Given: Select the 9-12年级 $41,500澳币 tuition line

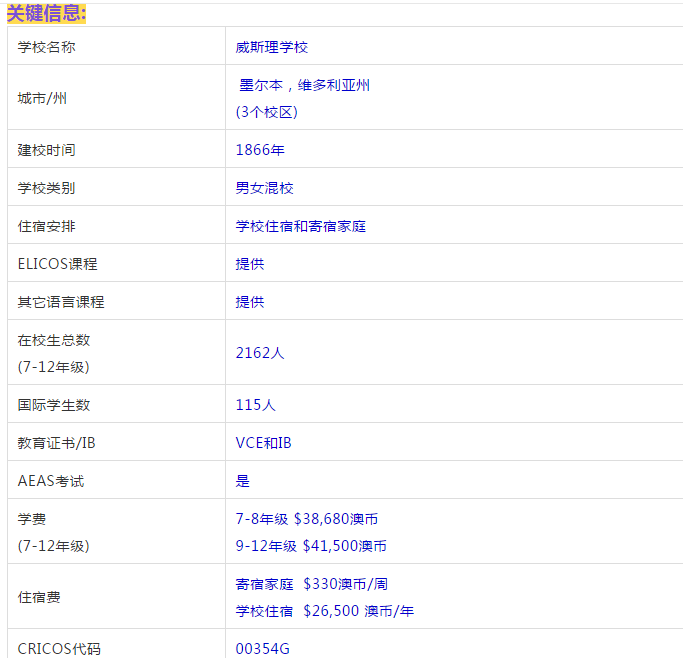Looking at the screenshot, I should coord(311,546).
